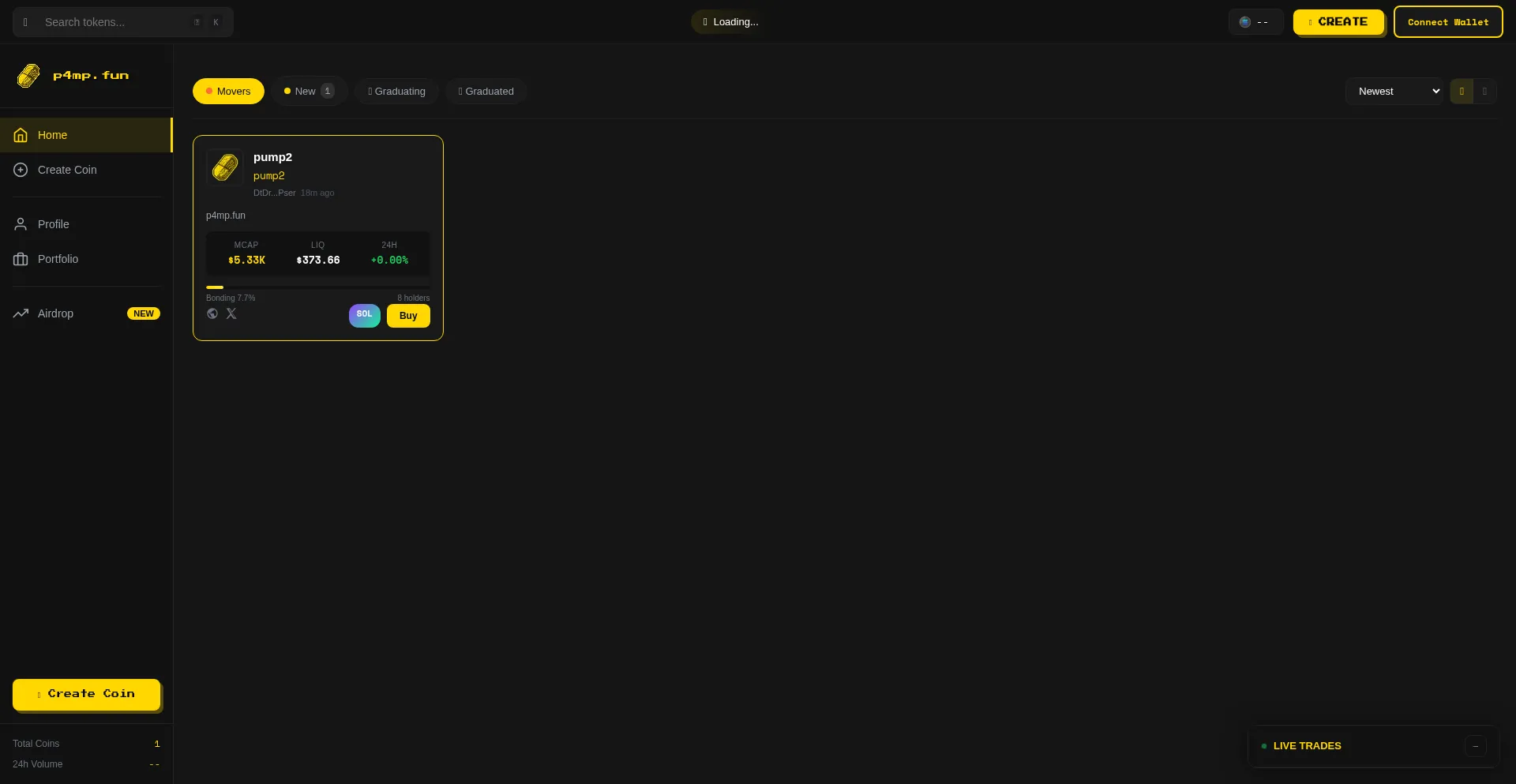Toggle the SOL badge on pump2 card

[364, 315]
